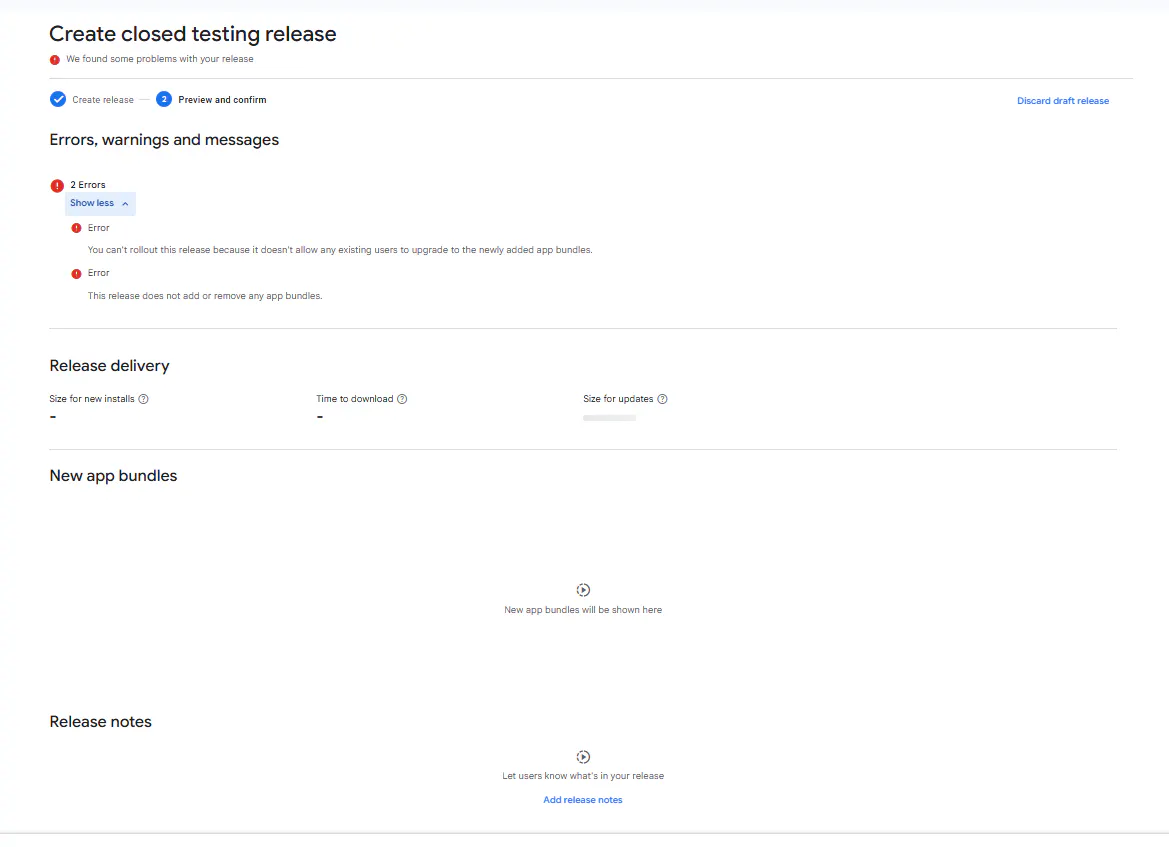Screen dimensions: 1169x847
Task: Open the help icon for Size for new installs
Action: [x=143, y=399]
